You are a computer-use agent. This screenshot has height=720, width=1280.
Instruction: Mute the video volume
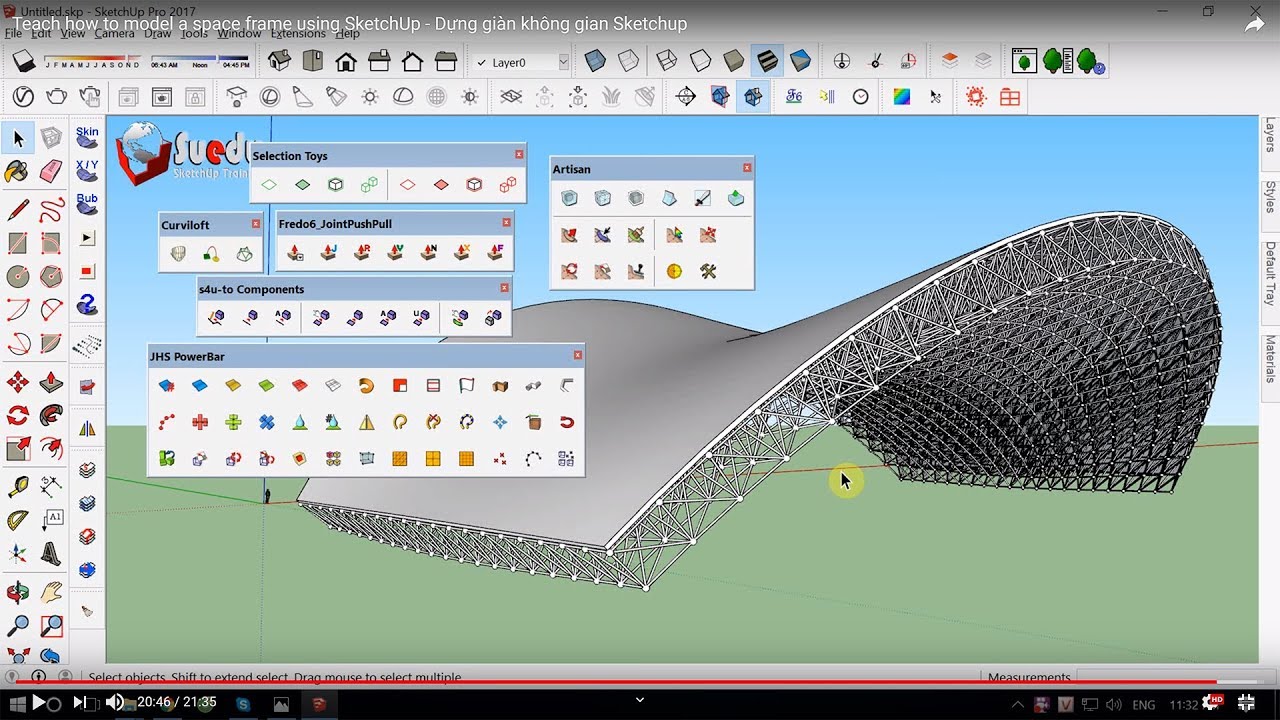coord(114,703)
